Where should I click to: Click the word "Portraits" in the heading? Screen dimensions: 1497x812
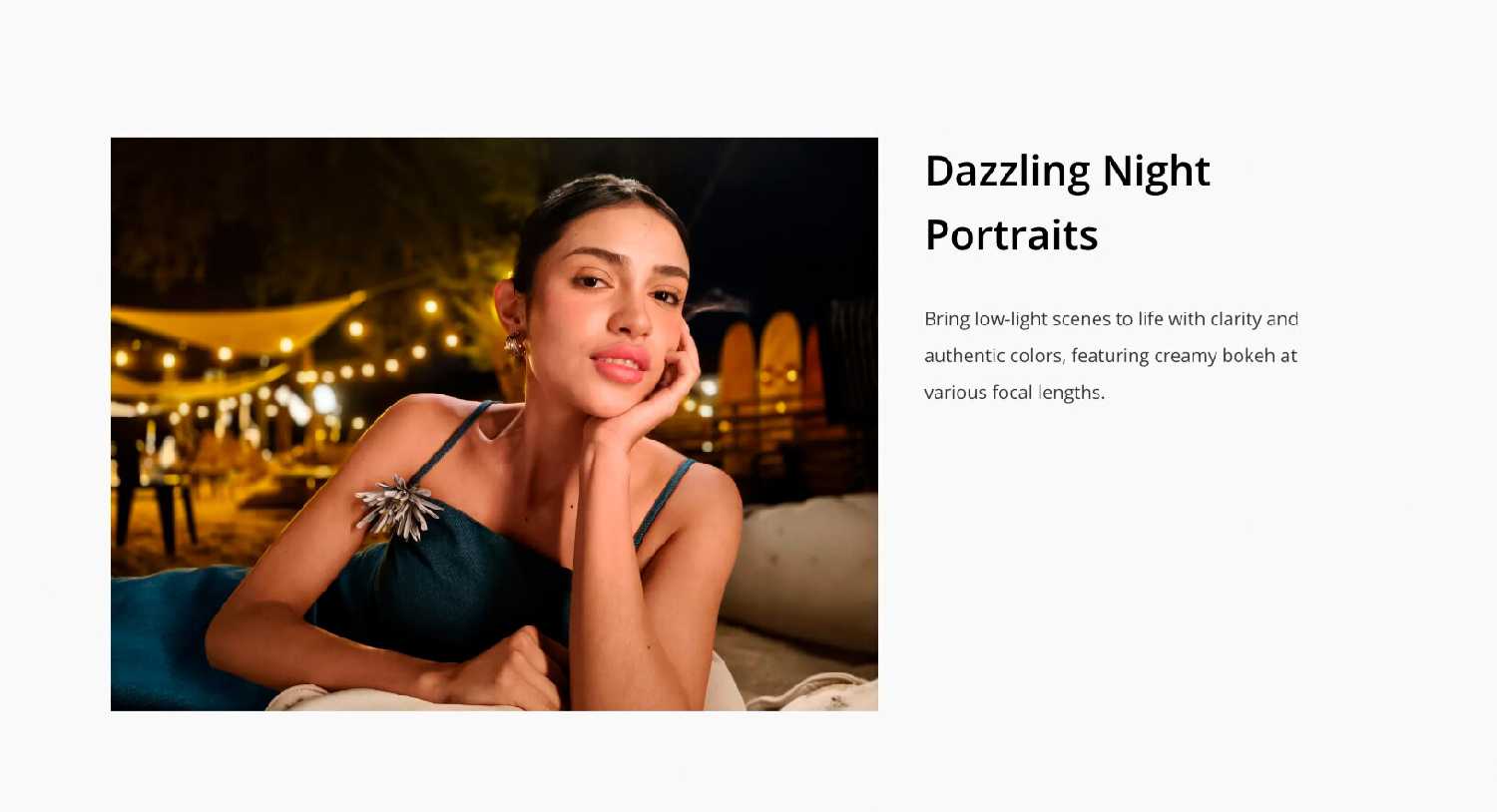pyautogui.click(x=1011, y=235)
